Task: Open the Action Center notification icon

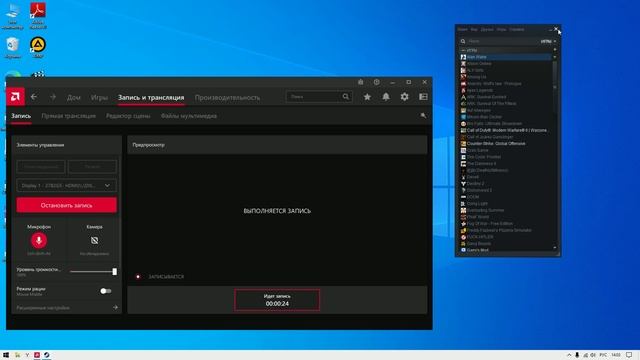Action: point(629,355)
